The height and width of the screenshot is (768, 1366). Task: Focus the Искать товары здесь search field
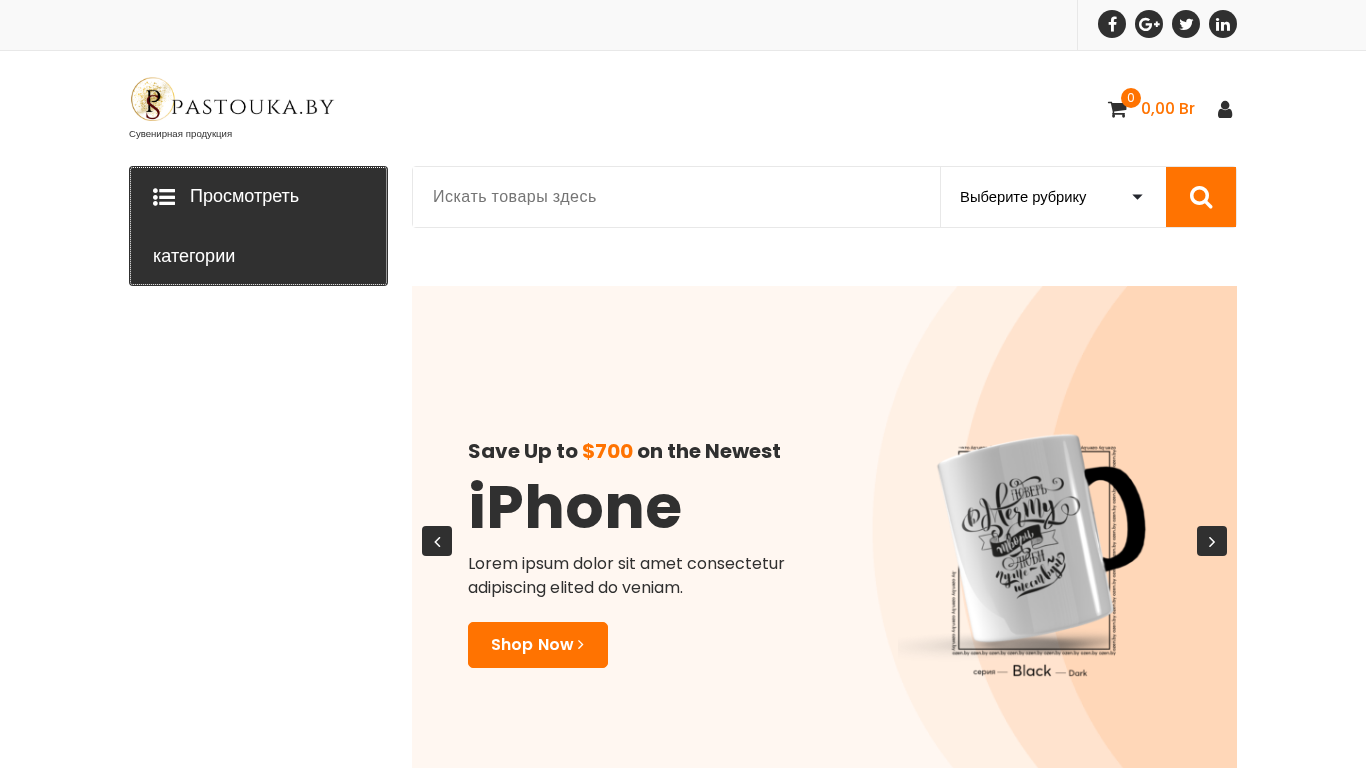point(677,197)
